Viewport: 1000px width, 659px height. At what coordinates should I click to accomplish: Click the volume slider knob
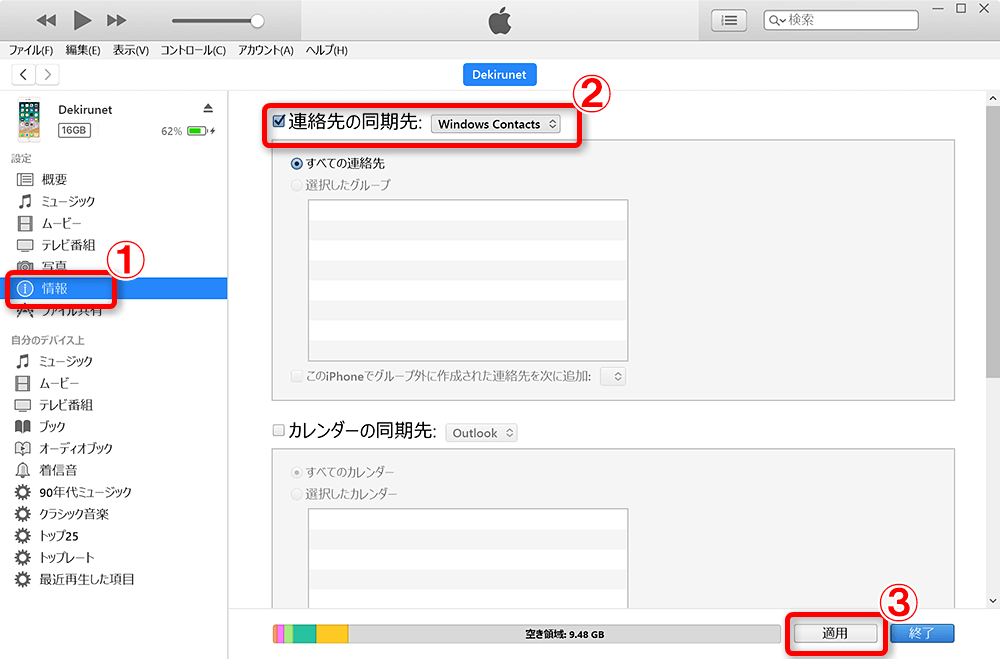[x=257, y=20]
